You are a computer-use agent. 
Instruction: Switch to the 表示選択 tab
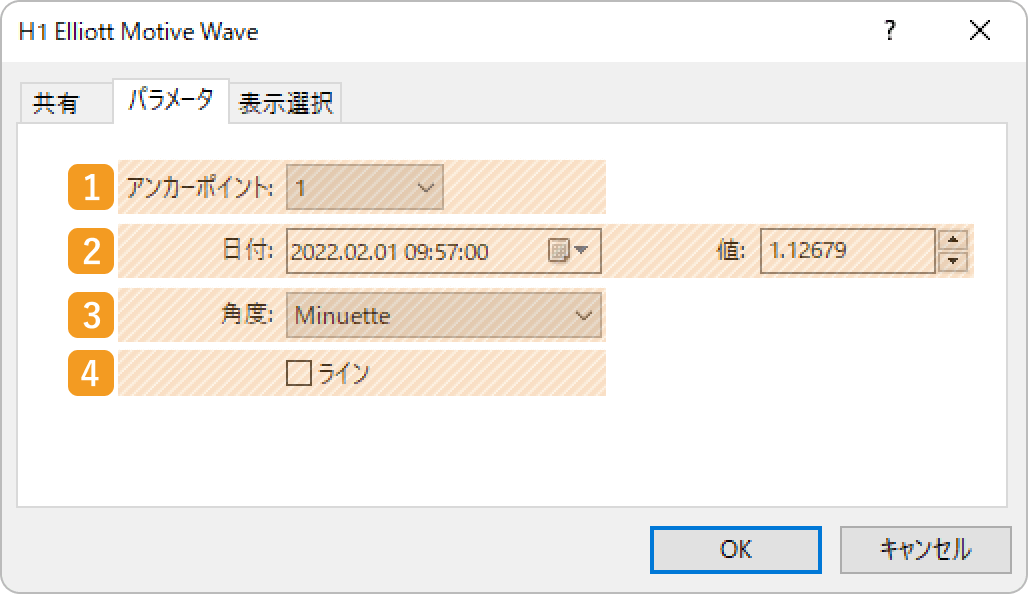[x=285, y=102]
